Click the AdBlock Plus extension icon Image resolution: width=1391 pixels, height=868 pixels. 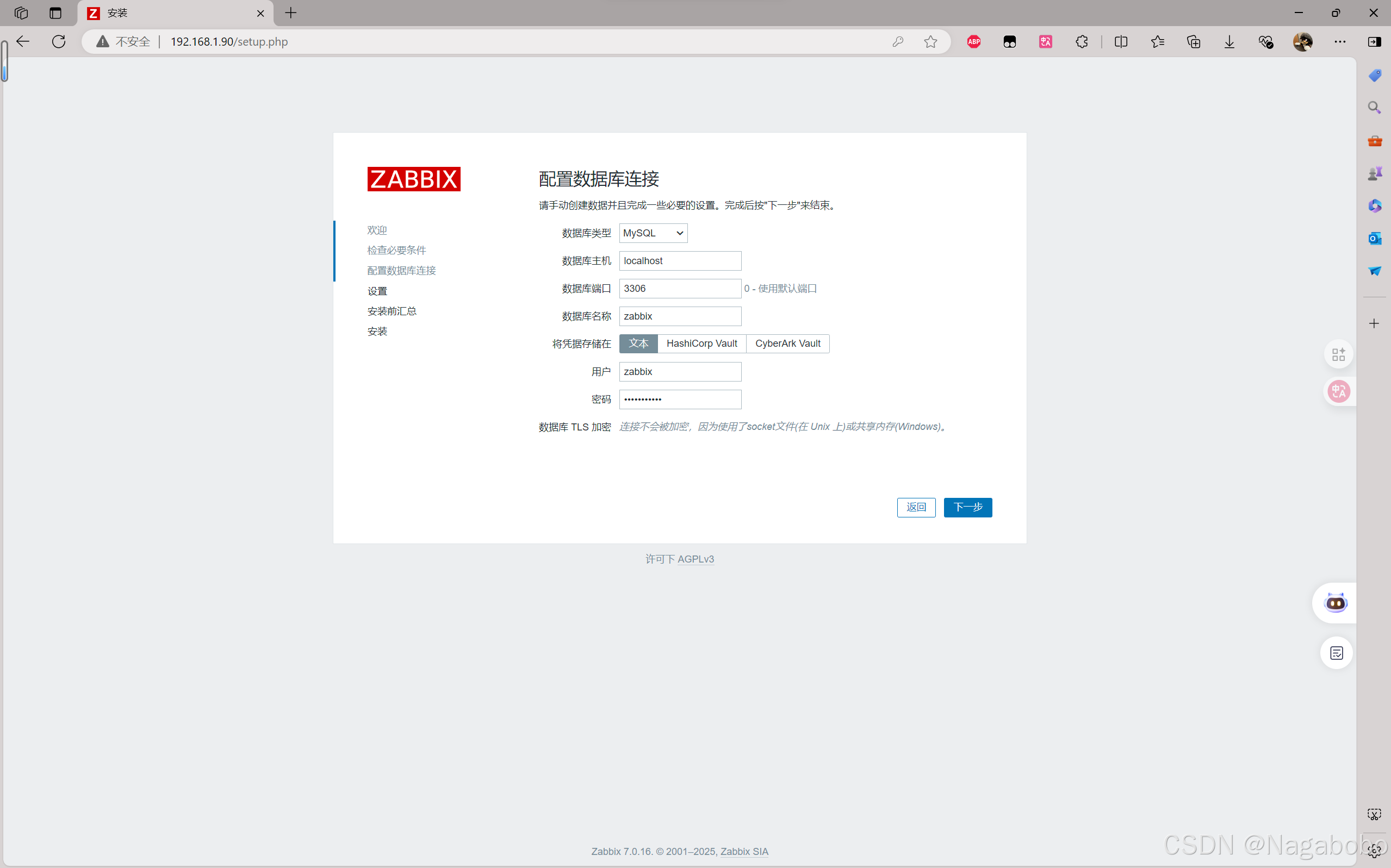(x=973, y=41)
